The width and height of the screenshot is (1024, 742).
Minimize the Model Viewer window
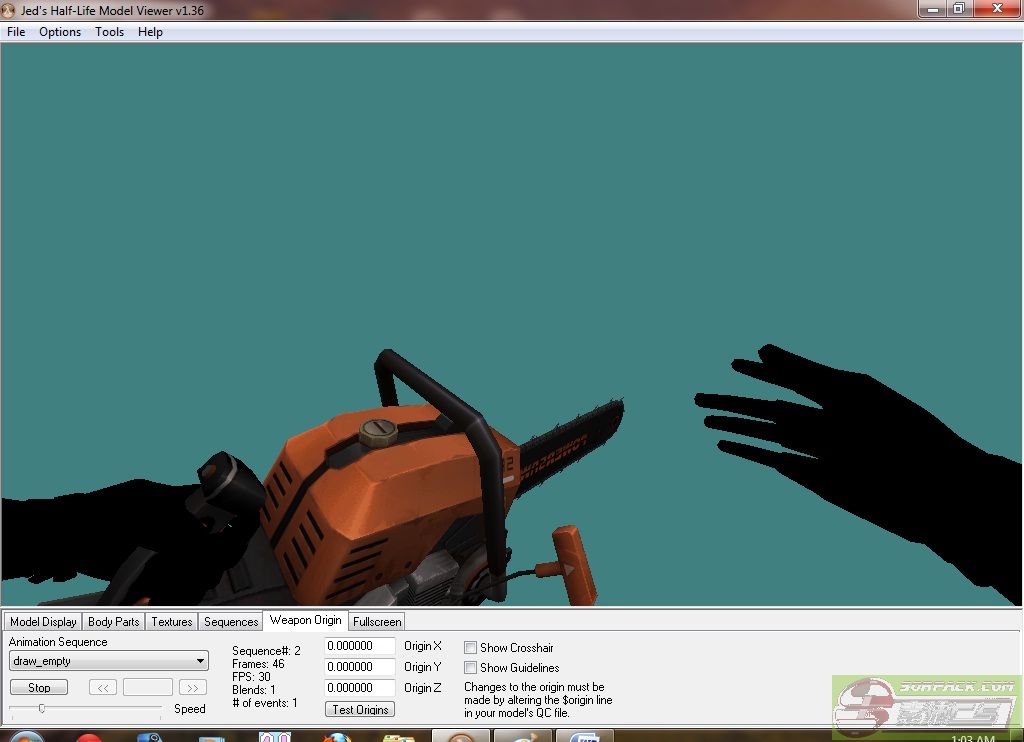point(933,9)
